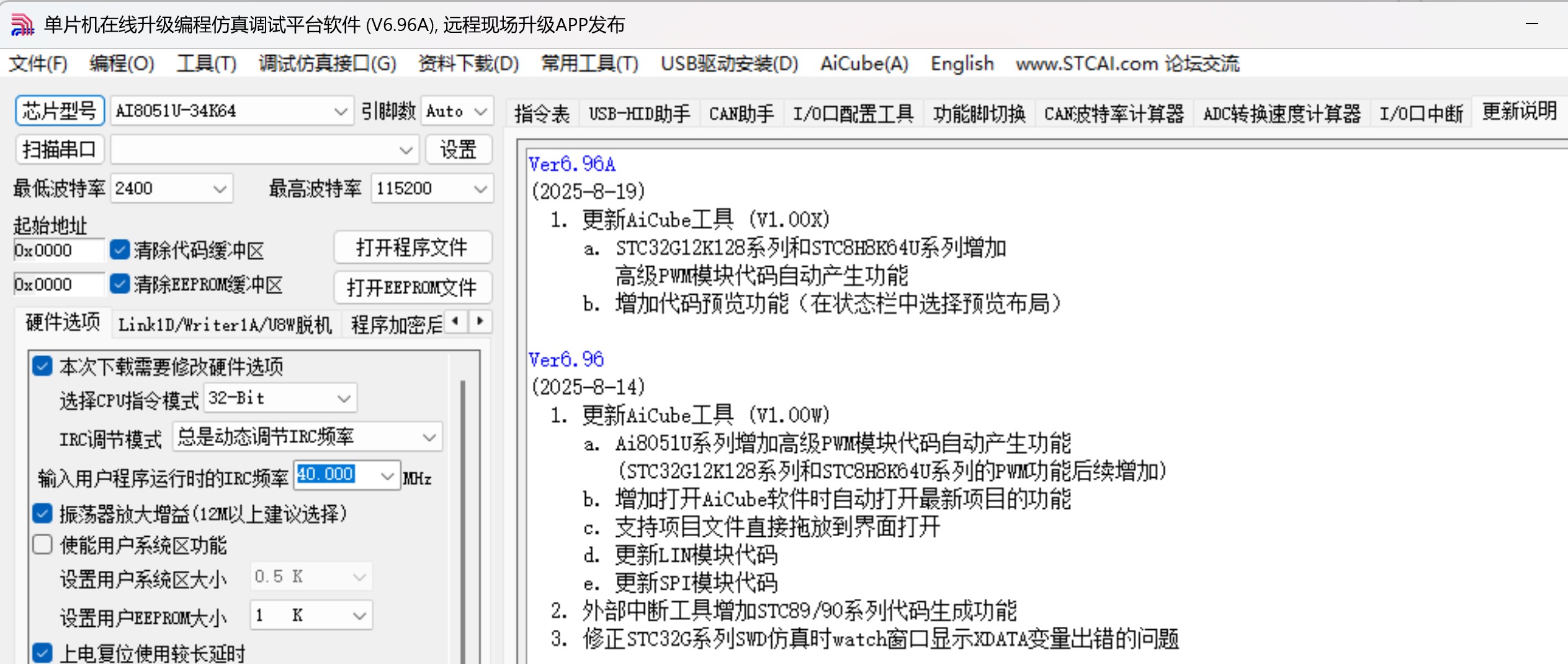This screenshot has width=1568, height=664.
Task: Open IRC调节模式 dropdown
Action: pos(308,437)
